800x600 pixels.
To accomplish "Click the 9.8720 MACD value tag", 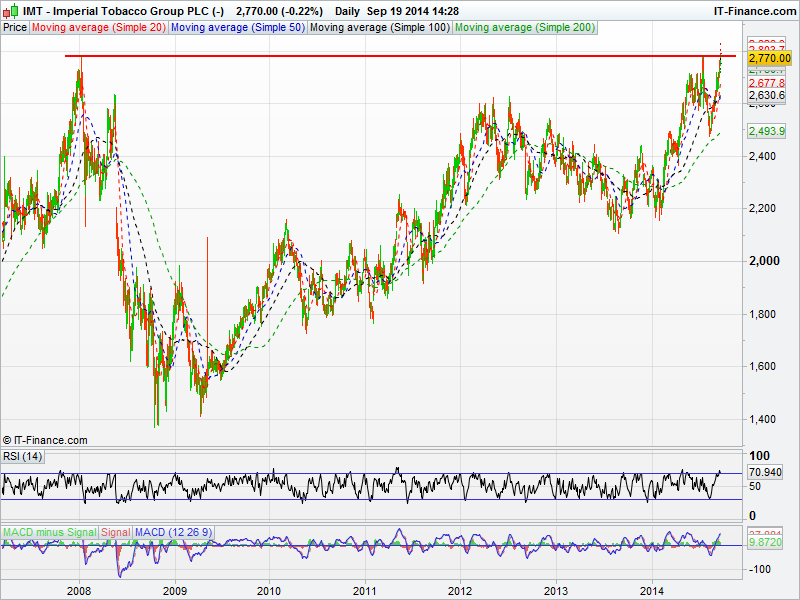I will (x=767, y=541).
